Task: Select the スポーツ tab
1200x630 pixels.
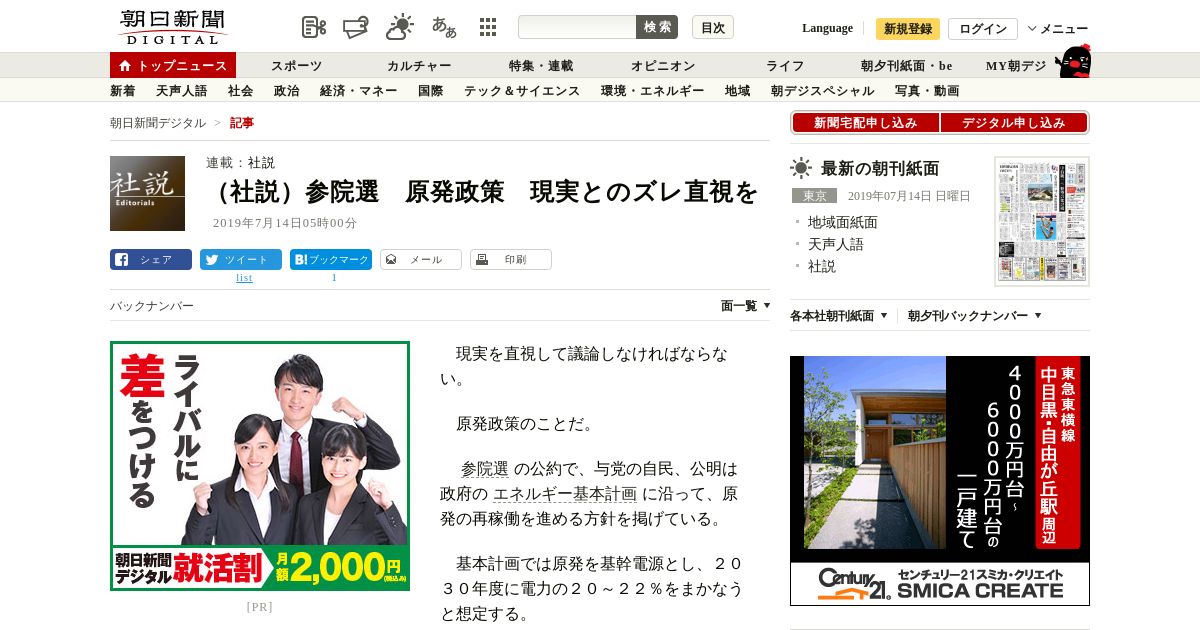Action: 296,66
